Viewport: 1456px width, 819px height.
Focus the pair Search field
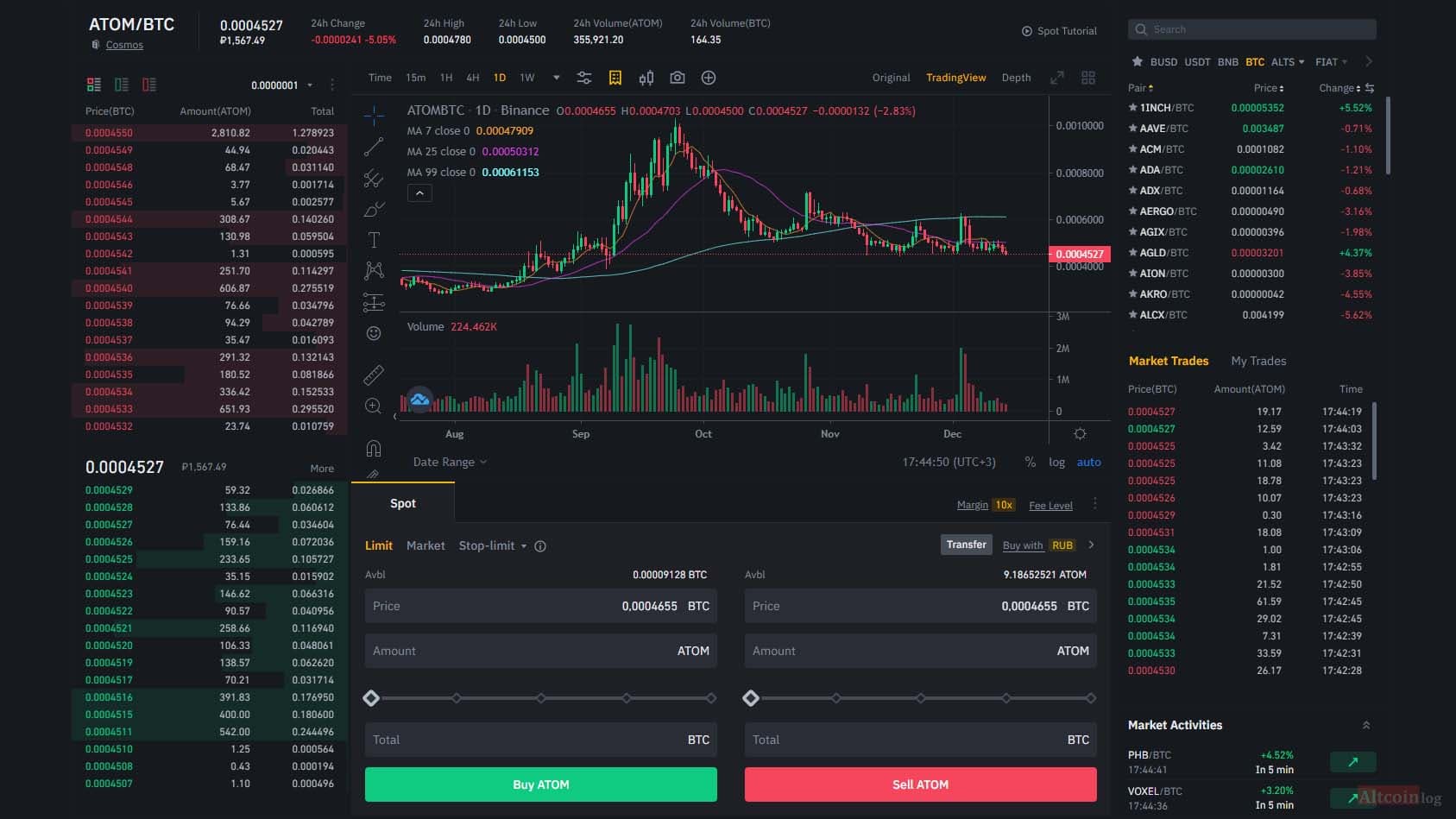tap(1252, 29)
